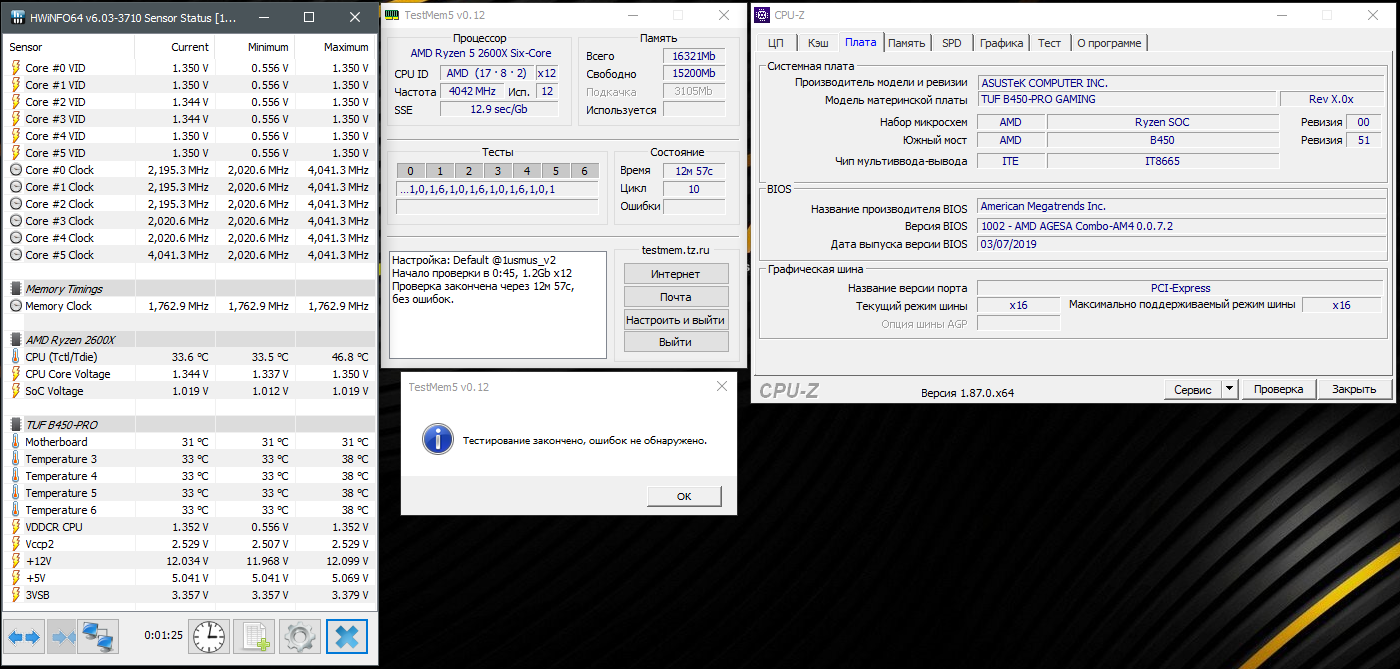
Task: Click the chip icon beside AMD Ryzen 2600X
Action: (x=16, y=340)
